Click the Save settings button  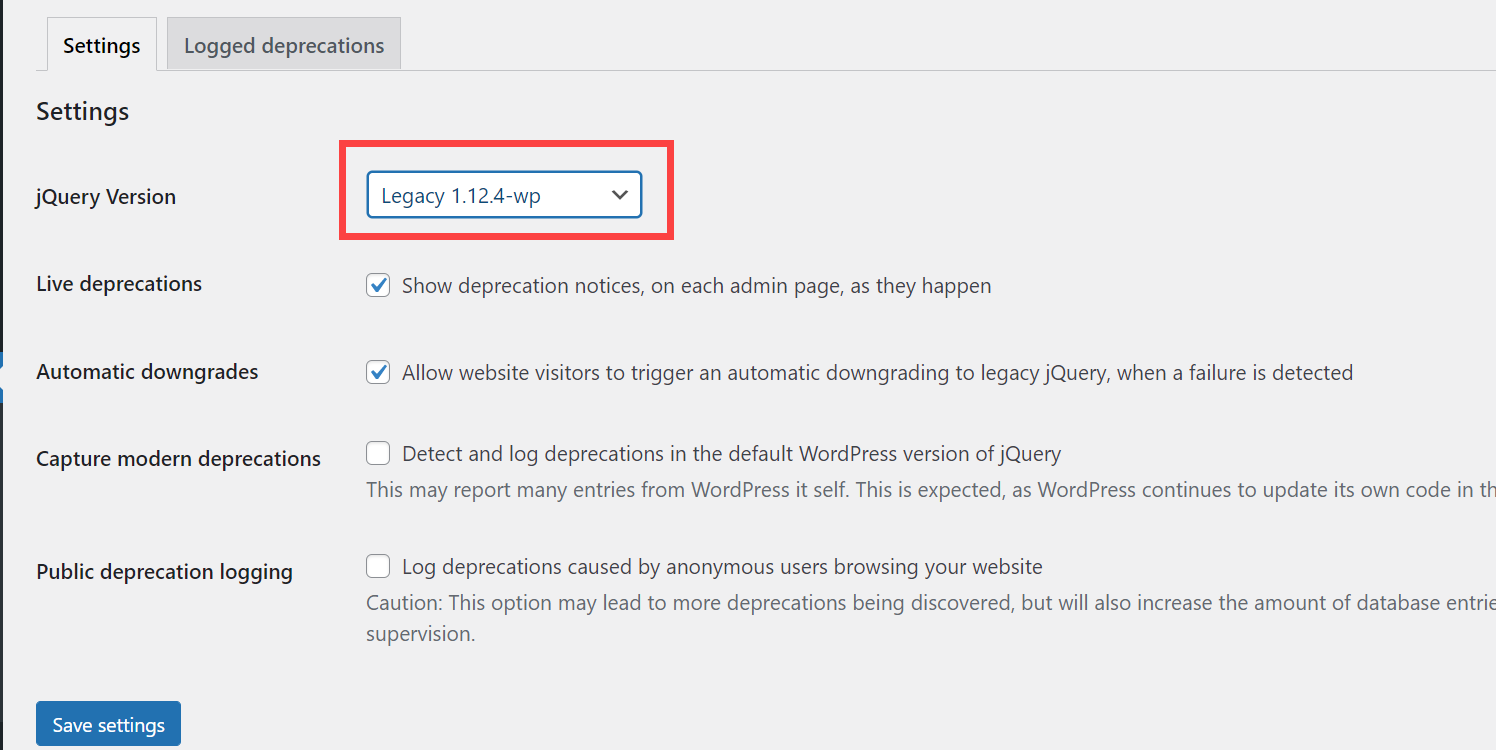coord(108,723)
